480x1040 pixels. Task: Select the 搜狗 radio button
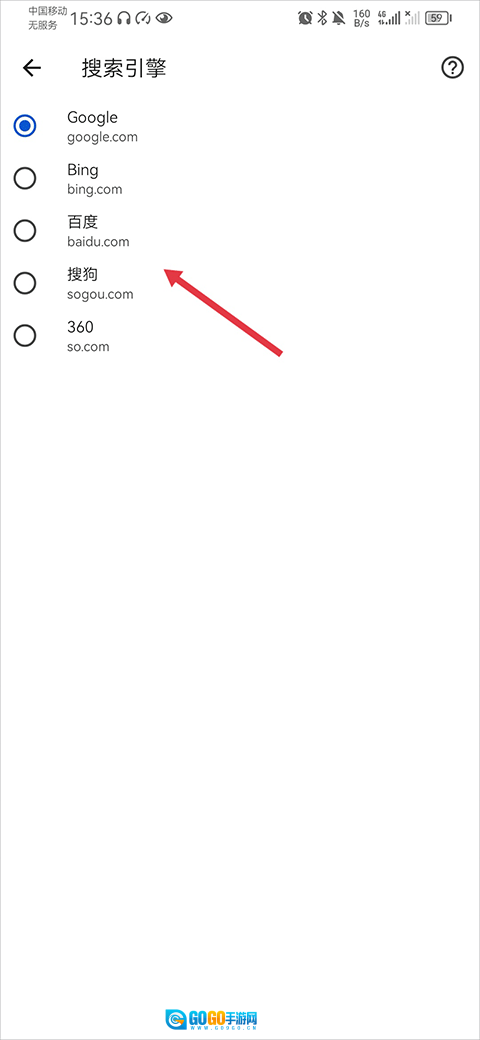25,283
